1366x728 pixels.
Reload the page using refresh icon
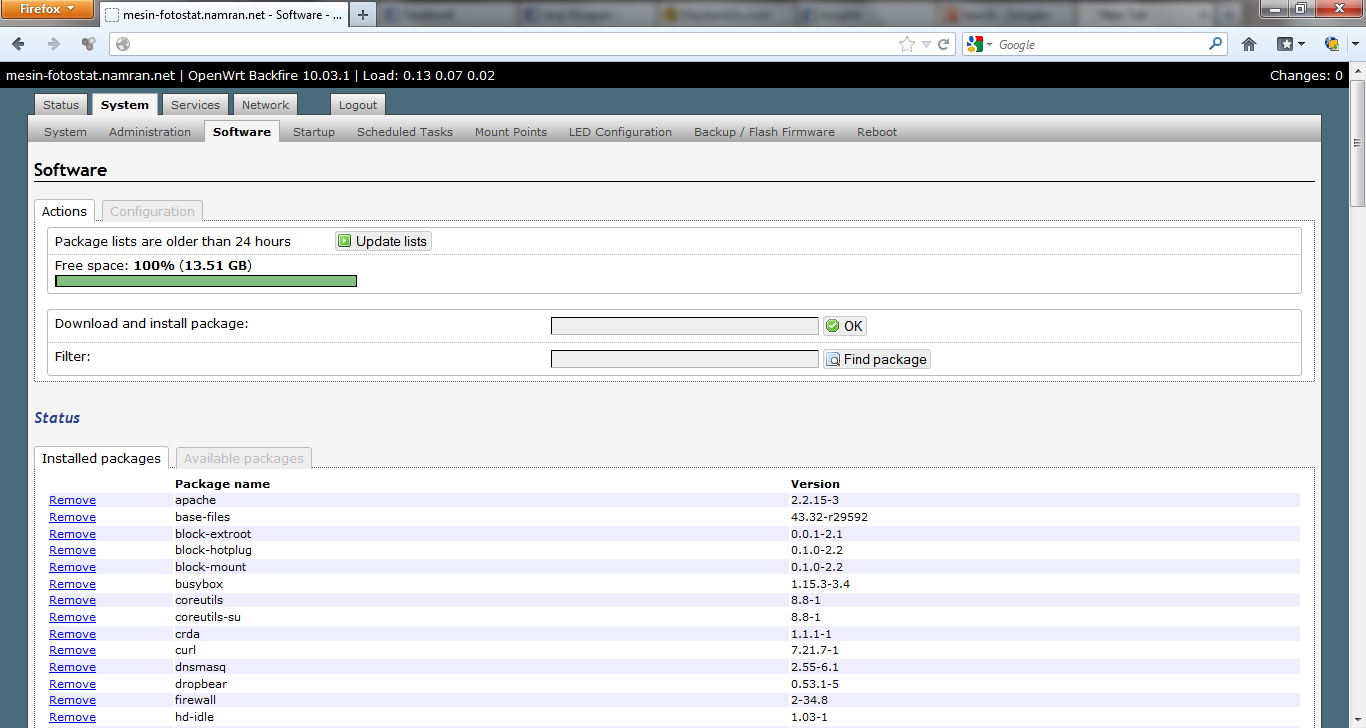(943, 44)
